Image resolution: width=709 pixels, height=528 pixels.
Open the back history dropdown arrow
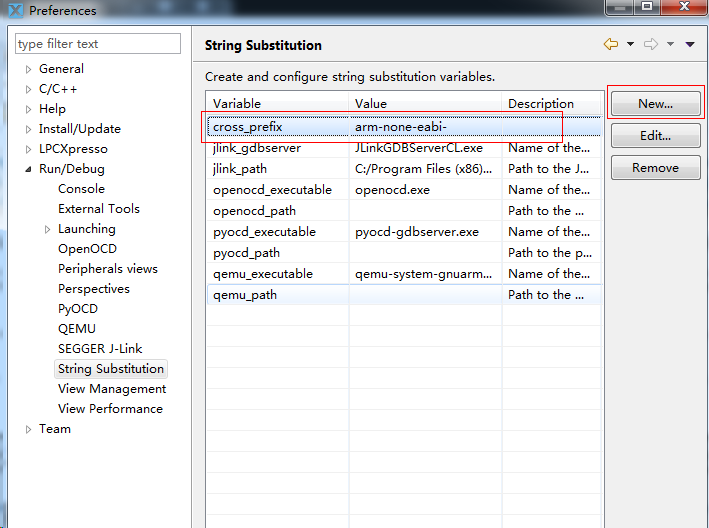pos(630,44)
